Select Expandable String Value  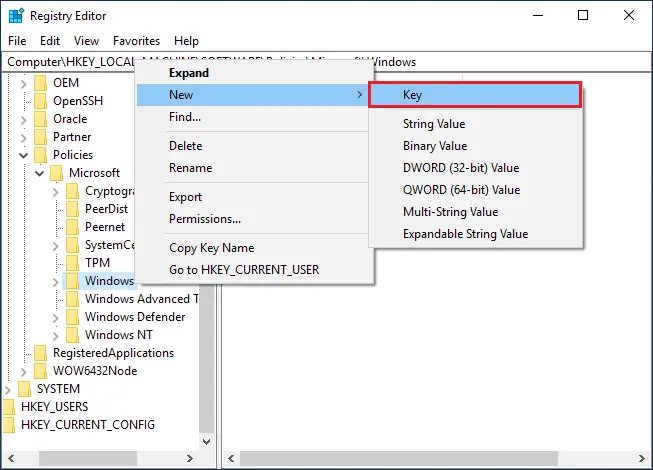point(475,234)
